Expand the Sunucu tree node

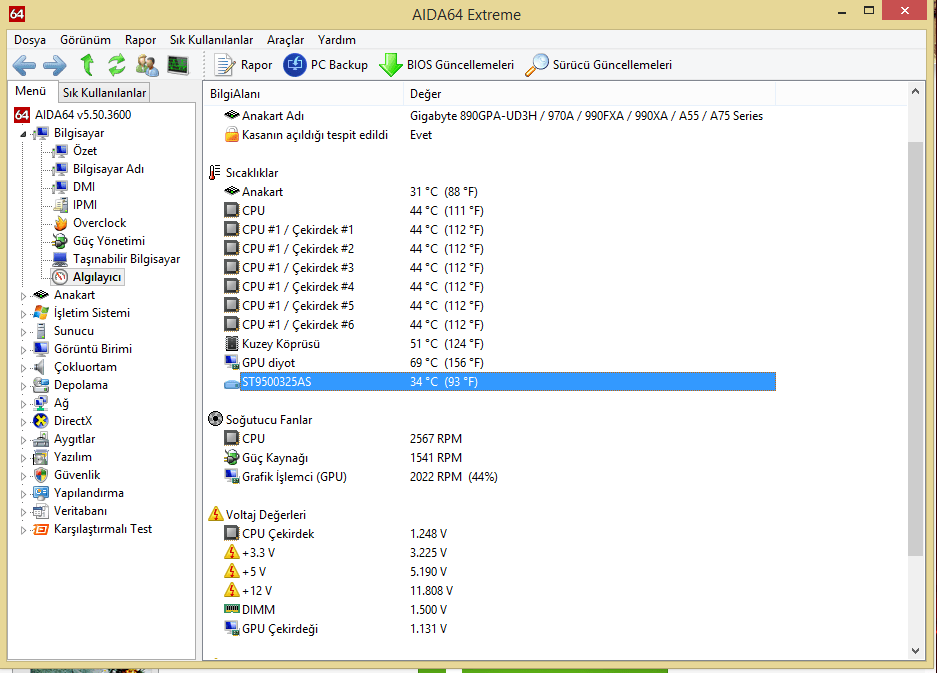[x=23, y=332]
